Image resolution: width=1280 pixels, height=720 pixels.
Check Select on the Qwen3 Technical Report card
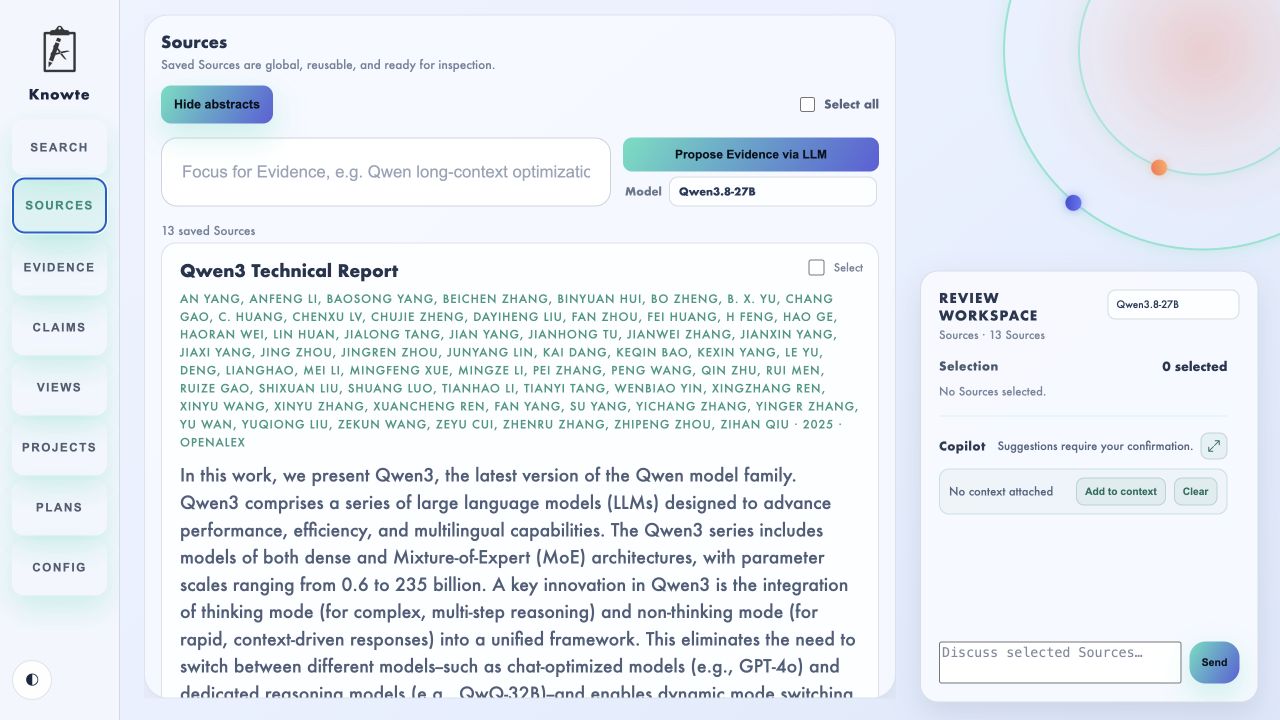click(816, 268)
